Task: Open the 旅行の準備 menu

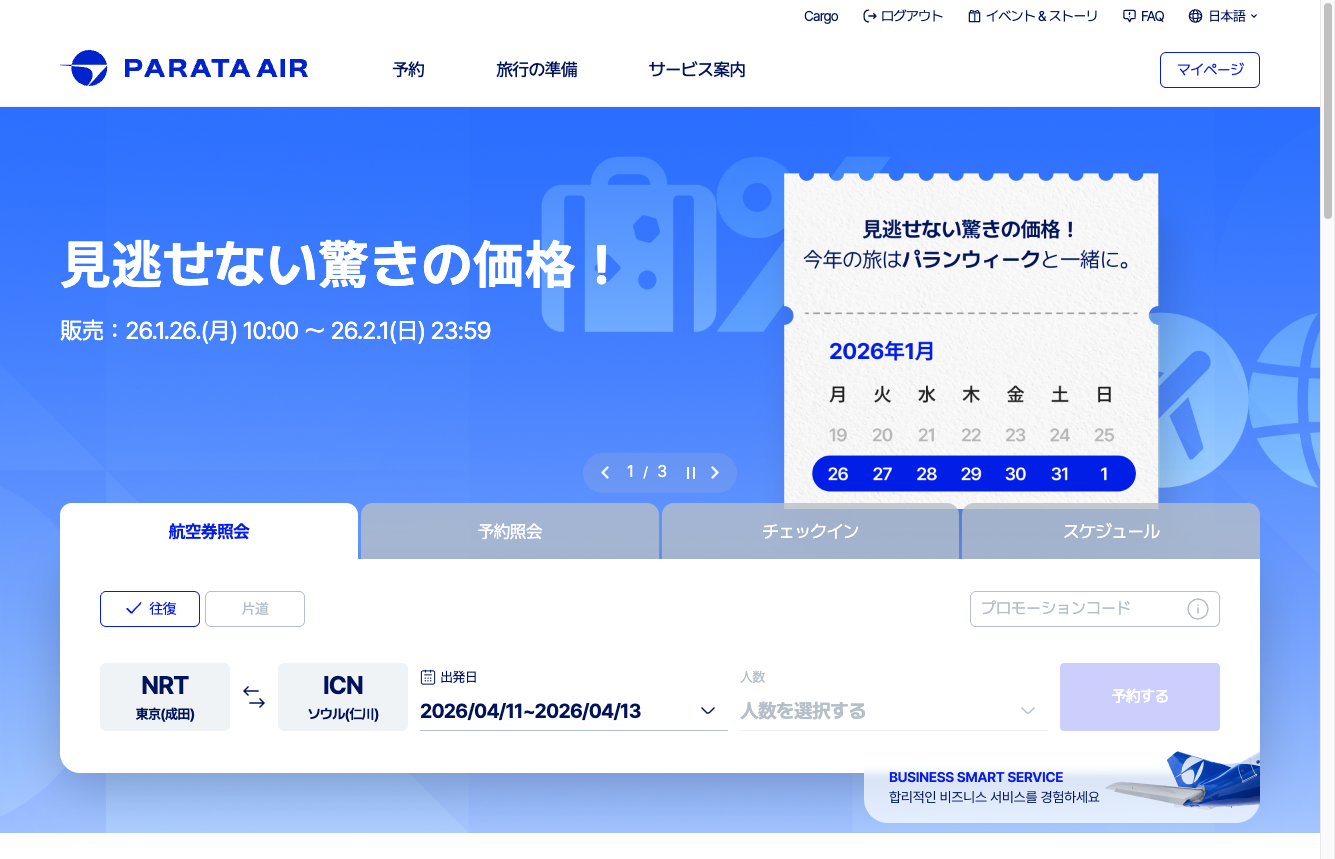Action: point(536,70)
